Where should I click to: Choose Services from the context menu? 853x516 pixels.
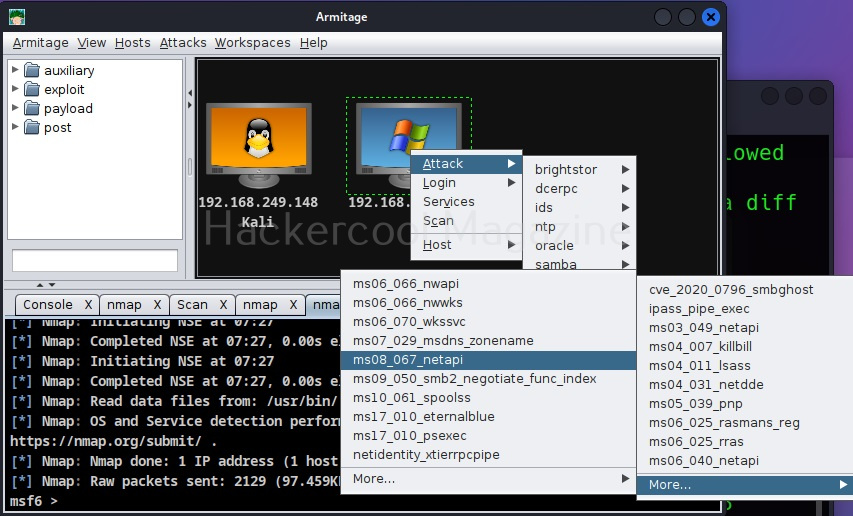pyautogui.click(x=466, y=202)
